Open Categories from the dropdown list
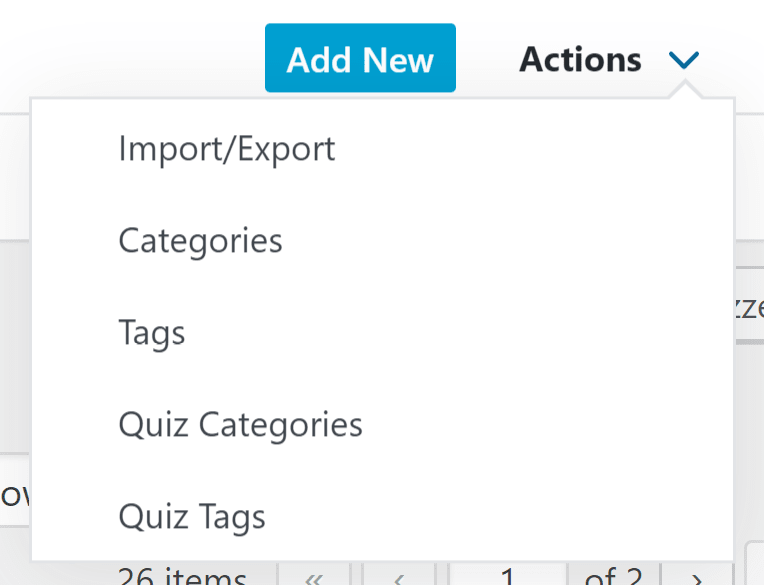This screenshot has height=585, width=764. [200, 241]
